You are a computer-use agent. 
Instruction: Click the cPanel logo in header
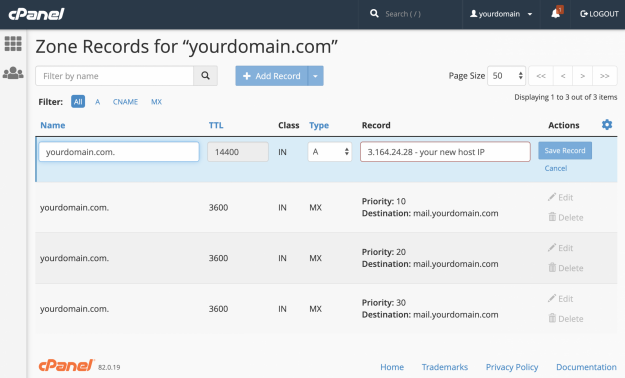pyautogui.click(x=36, y=14)
